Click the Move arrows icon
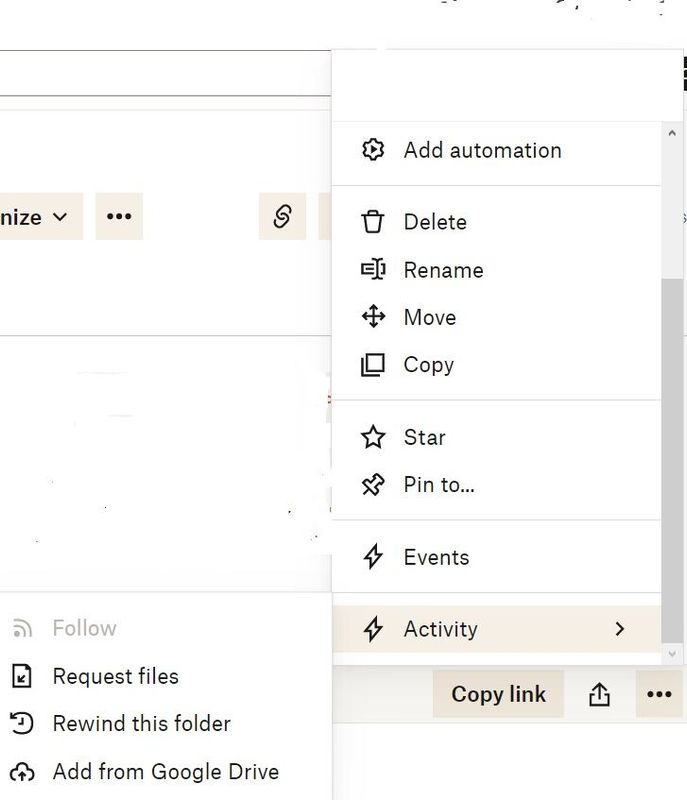The height and width of the screenshot is (800, 687). tap(373, 317)
